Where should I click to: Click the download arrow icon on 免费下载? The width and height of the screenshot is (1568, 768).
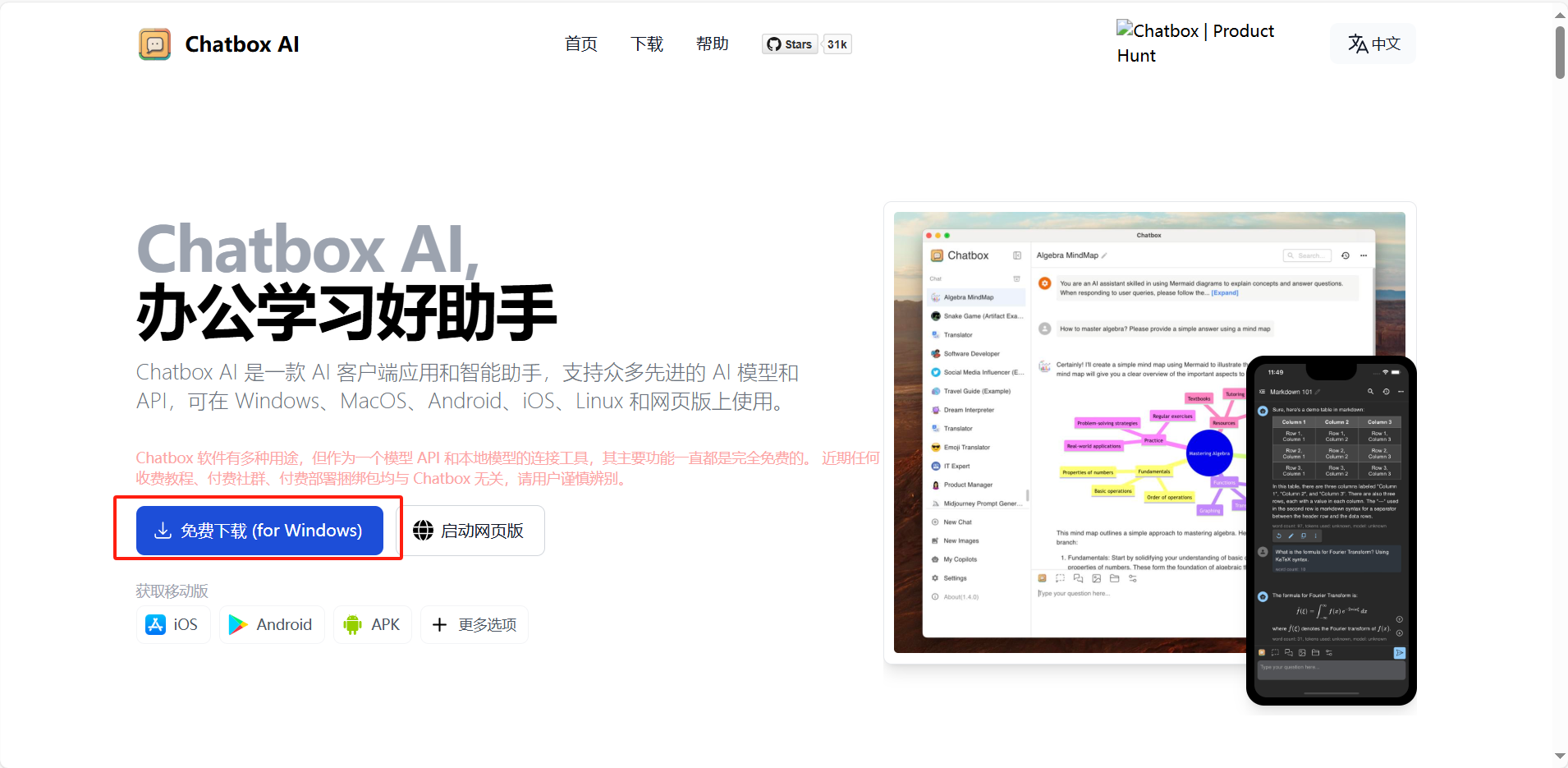(163, 531)
